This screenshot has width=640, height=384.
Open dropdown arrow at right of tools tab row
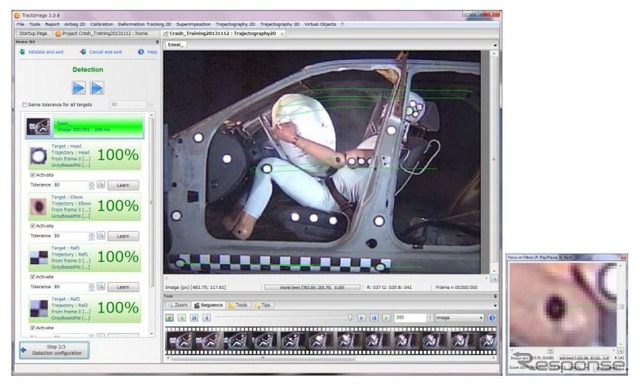[x=495, y=305]
